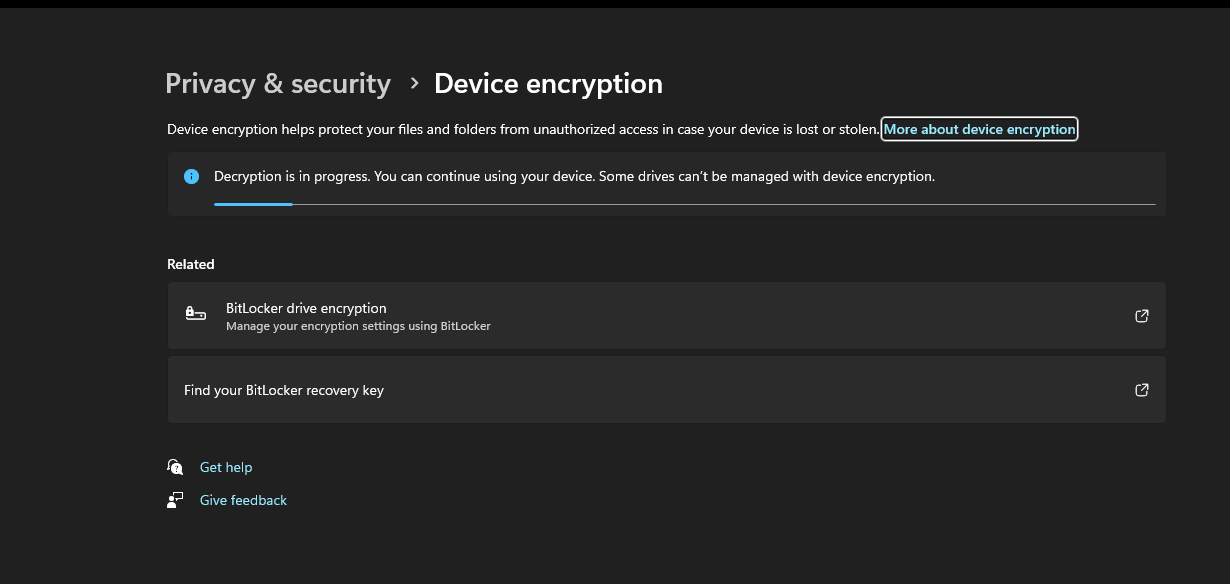
Task: Click external link icon on BitLocker drive encryption row
Action: point(1141,316)
